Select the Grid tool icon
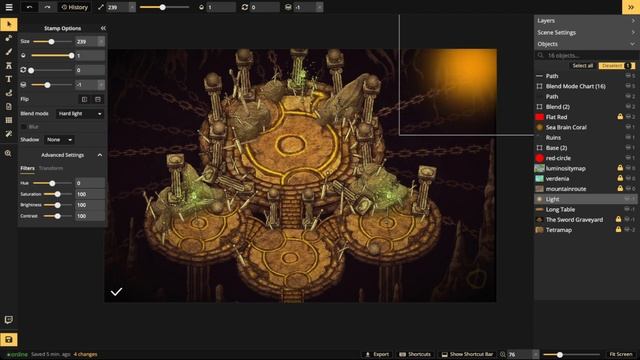 click(9, 120)
